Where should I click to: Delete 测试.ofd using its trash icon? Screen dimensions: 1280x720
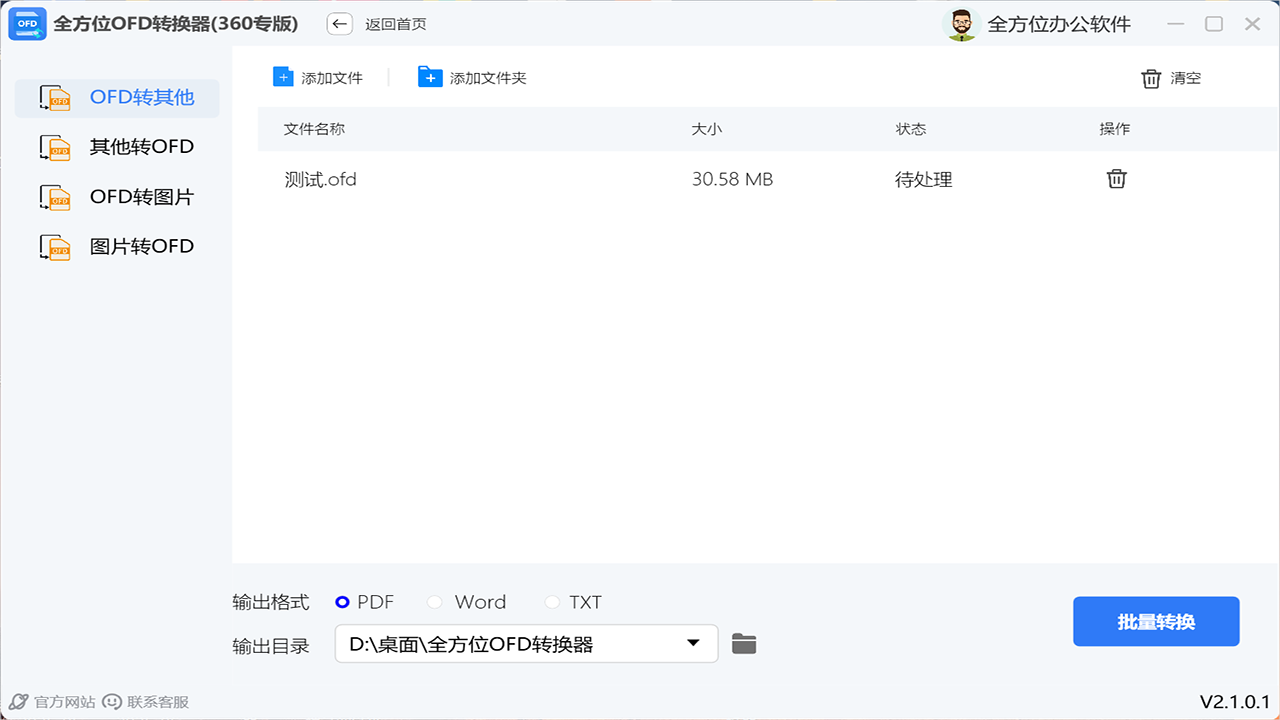[1116, 179]
